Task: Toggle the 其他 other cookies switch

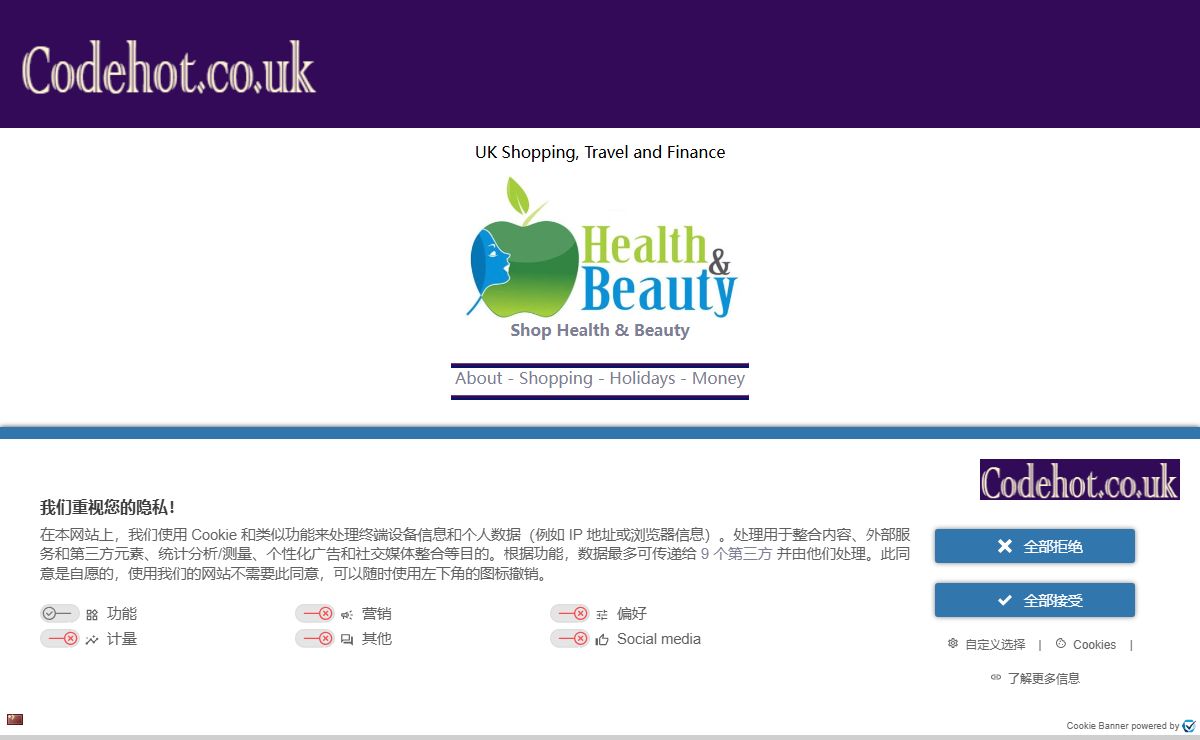Action: [x=314, y=638]
